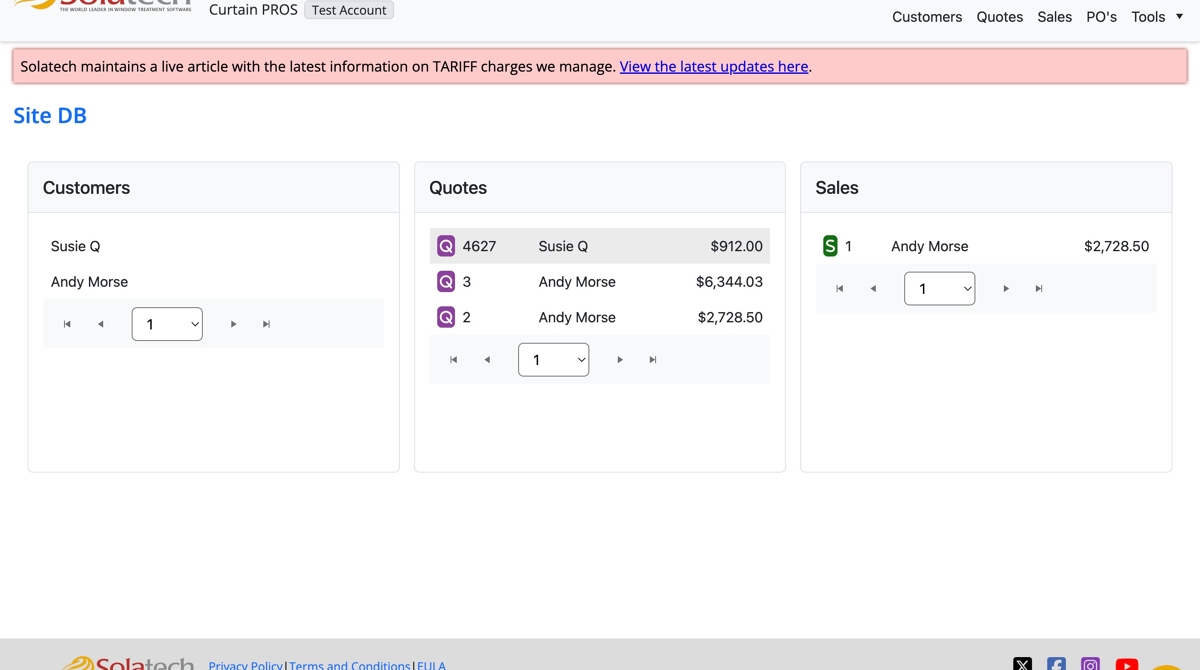Go to last page in Sales pager
1200x670 pixels.
[x=1039, y=289]
